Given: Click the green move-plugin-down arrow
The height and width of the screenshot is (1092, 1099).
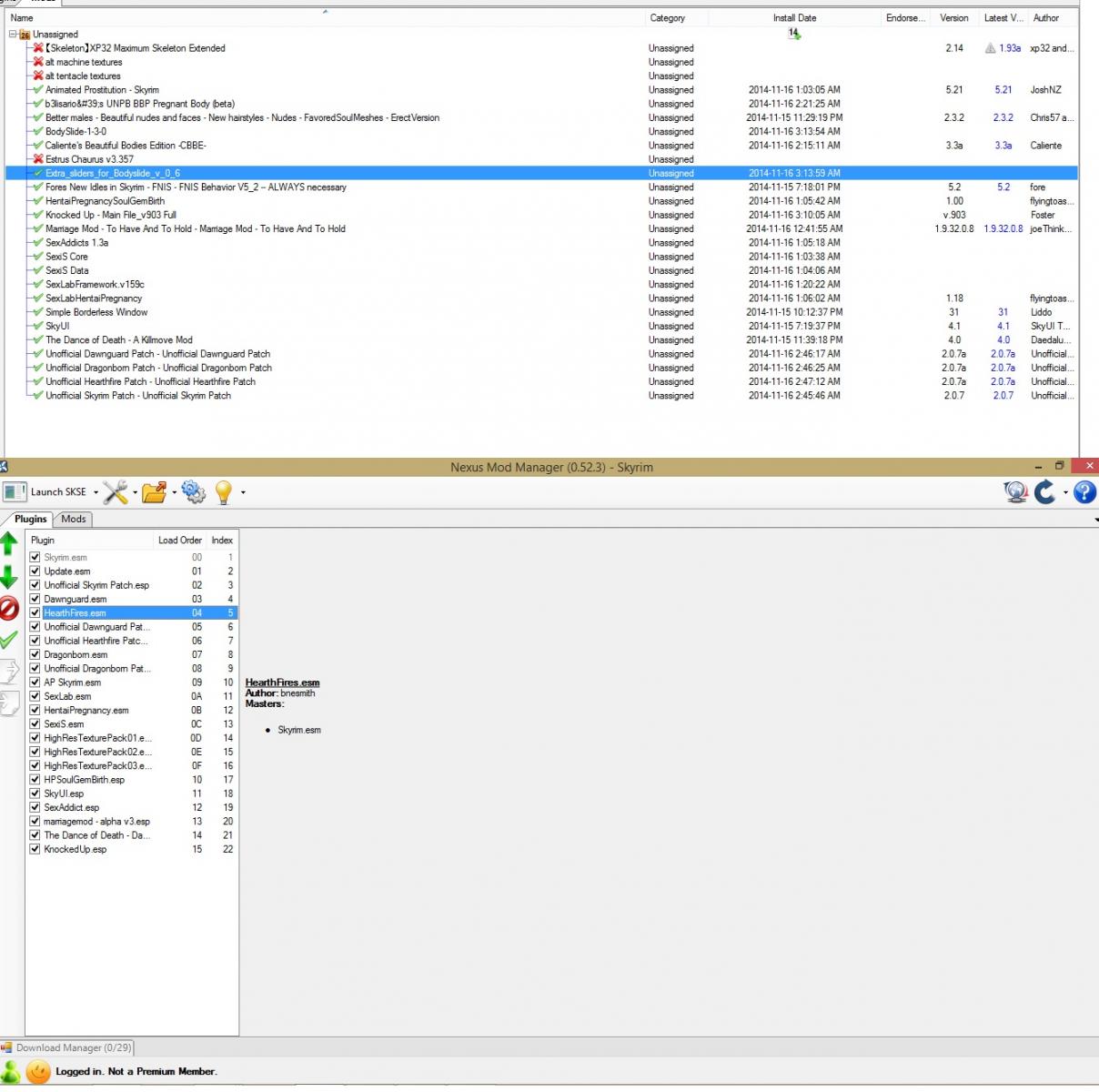Looking at the screenshot, I should pos(9,576).
